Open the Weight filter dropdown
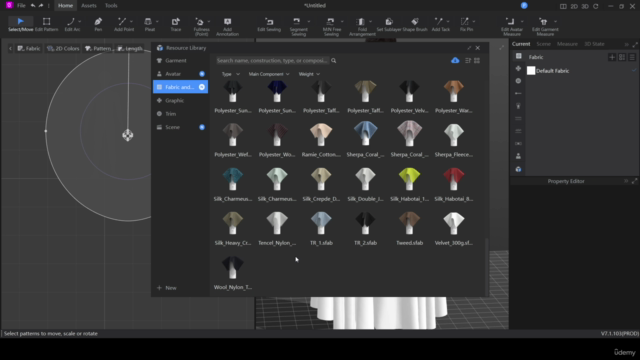This screenshot has width=640, height=360. pyautogui.click(x=309, y=74)
